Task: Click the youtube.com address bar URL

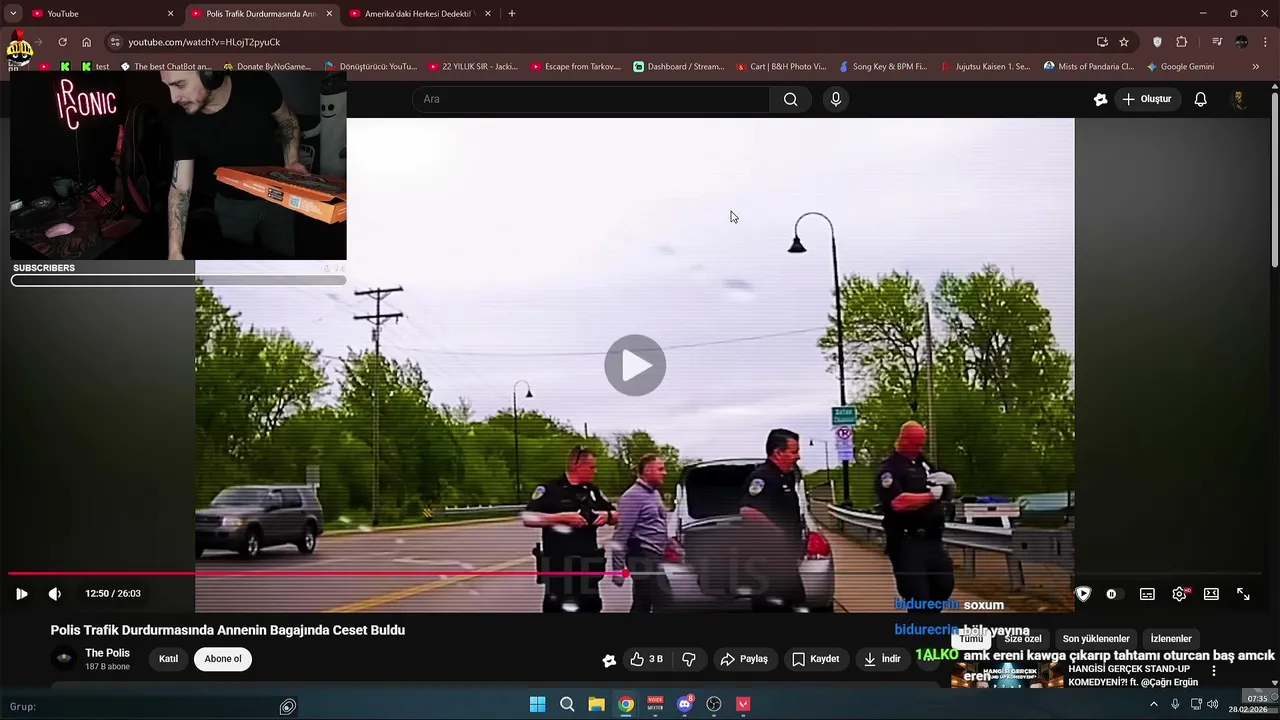Action: click(204, 42)
